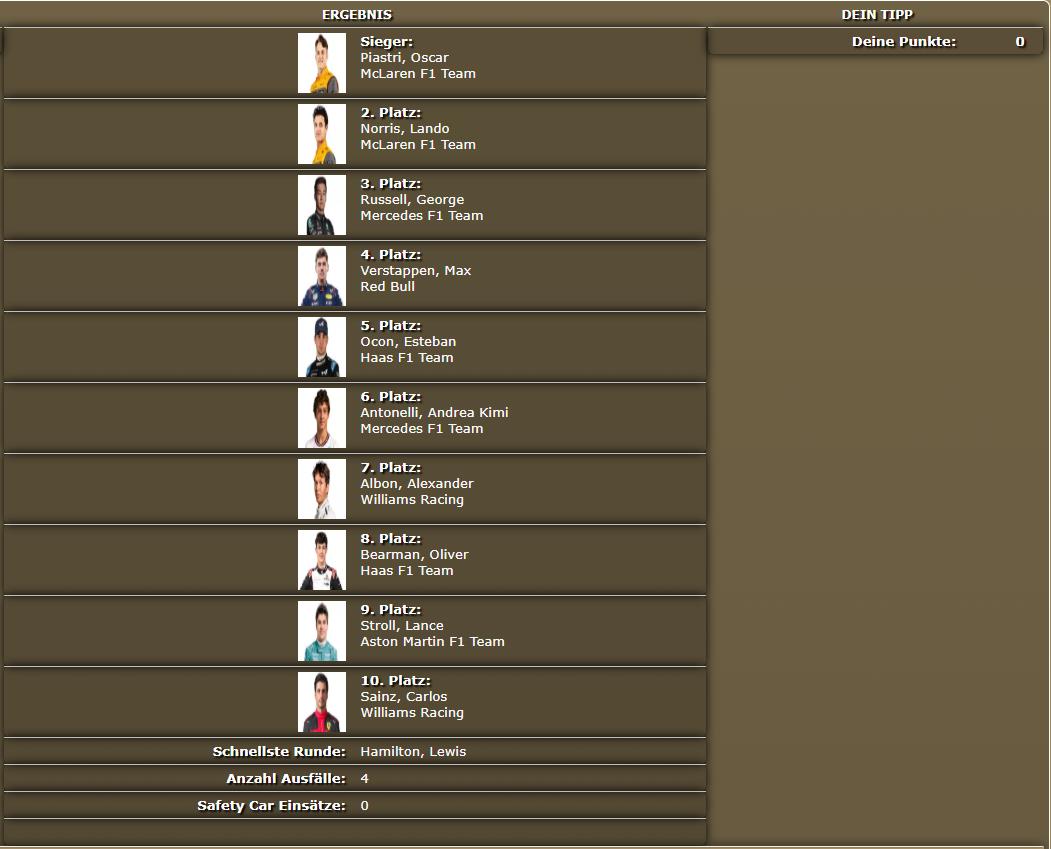
Task: Click the Red Bull team name
Action: 388,287
